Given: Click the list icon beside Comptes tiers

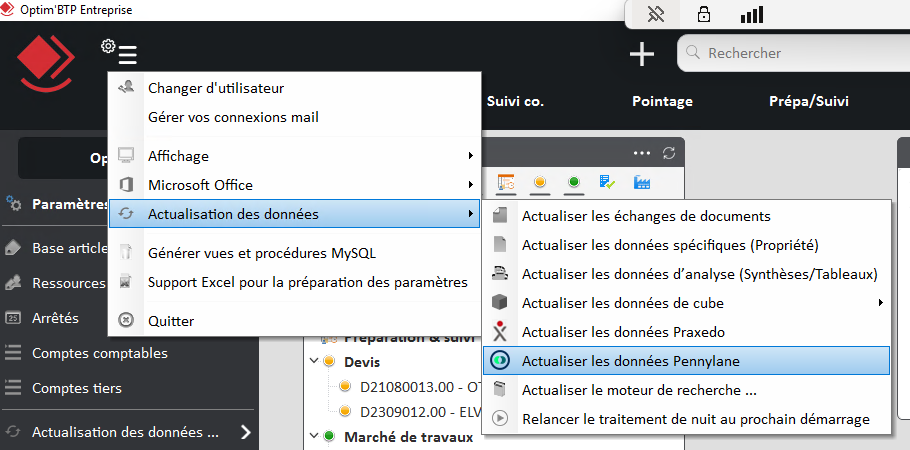Looking at the screenshot, I should pos(13,387).
